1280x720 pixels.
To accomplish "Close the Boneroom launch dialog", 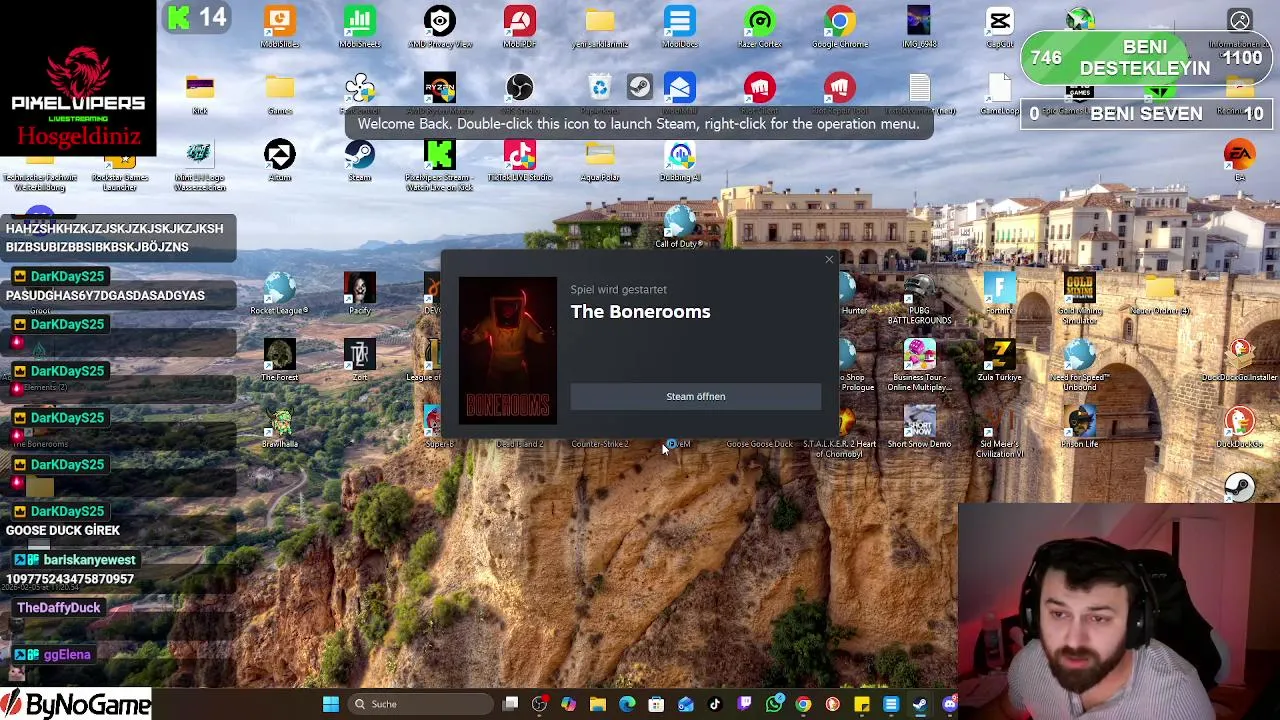I will (829, 260).
